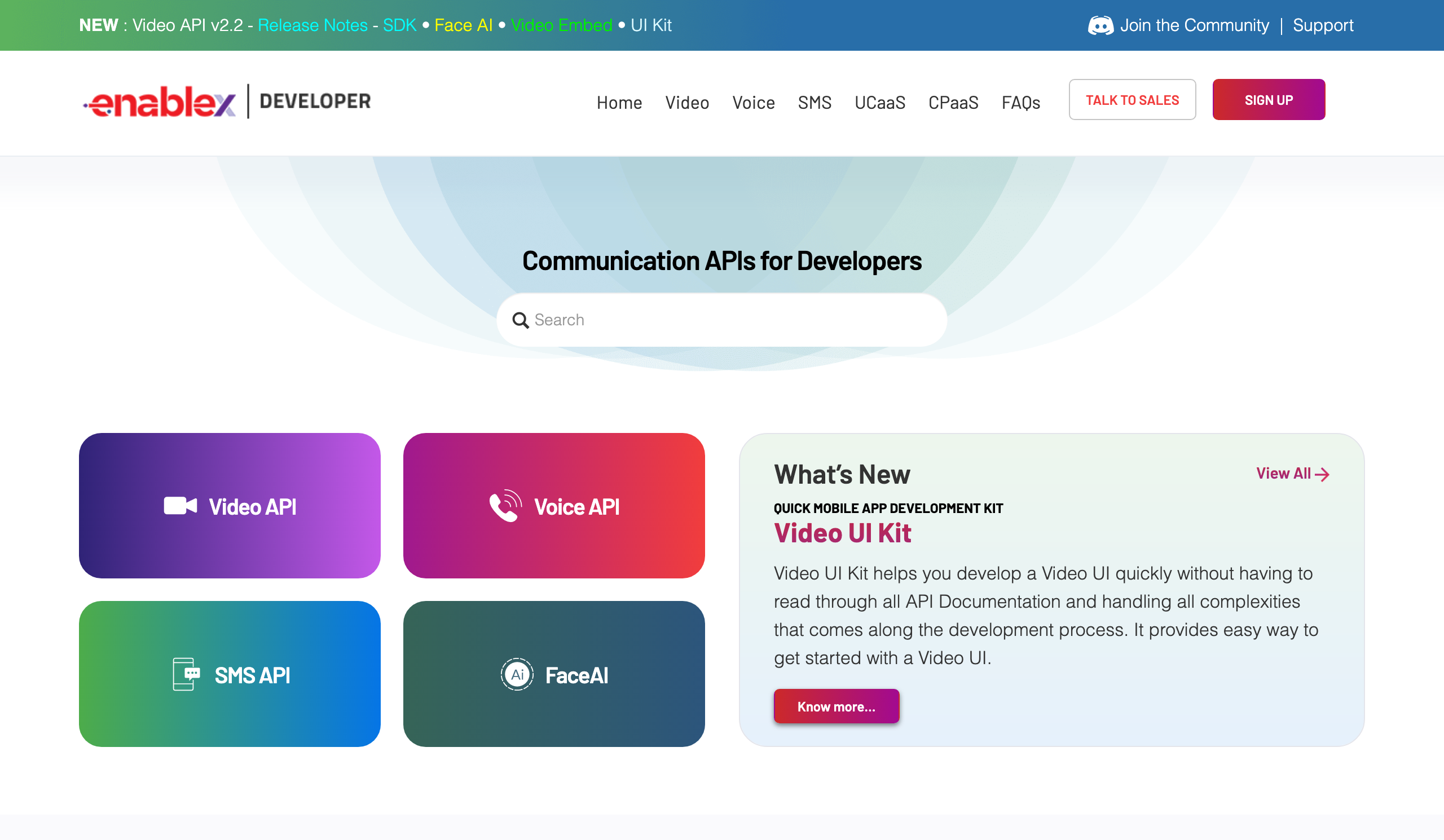Open the SDK link in banner
The height and width of the screenshot is (840, 1444).
coord(399,25)
